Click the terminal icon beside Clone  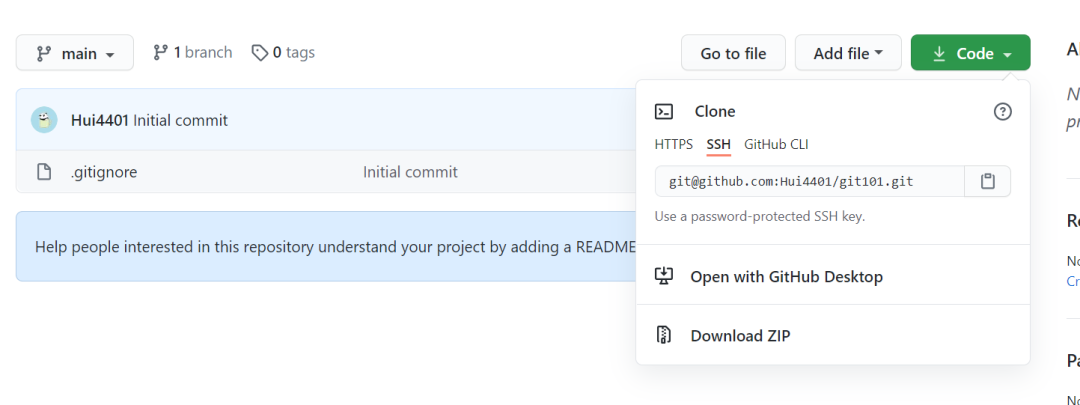(x=664, y=112)
